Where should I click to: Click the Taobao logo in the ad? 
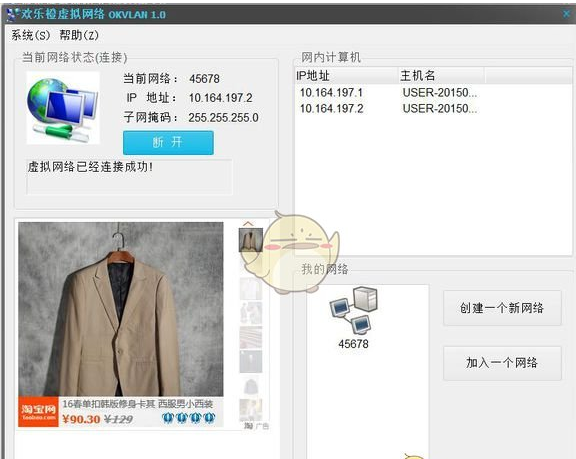point(38,412)
